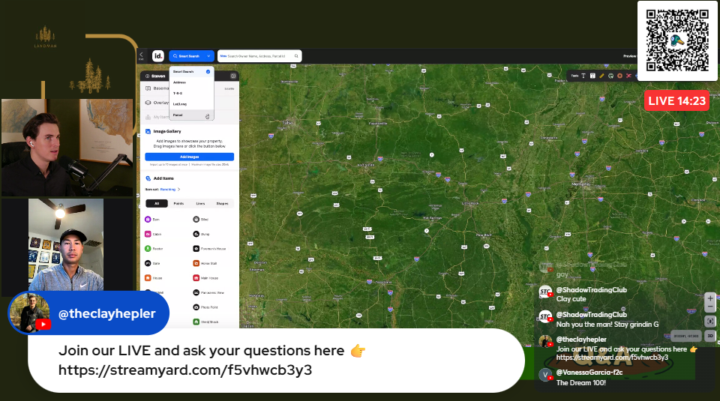Select the Gate item icon
Viewport: 720px width, 401px height.
[148, 263]
